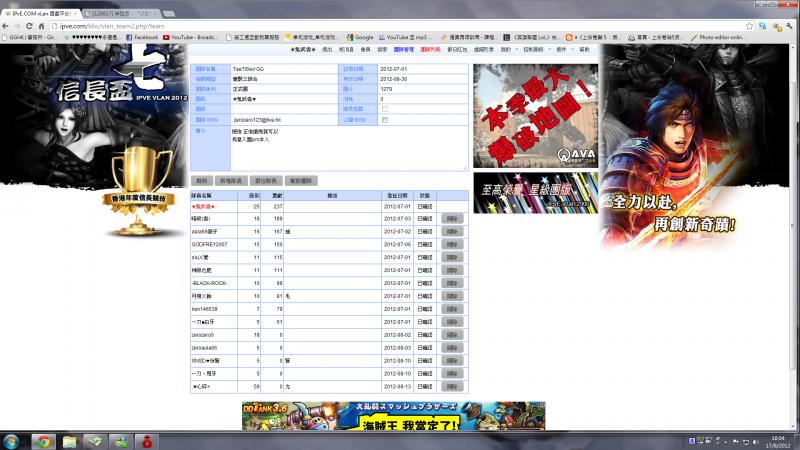Open the starry 星級團隊 banner
Viewport: 800px width, 450px height.
coord(535,192)
